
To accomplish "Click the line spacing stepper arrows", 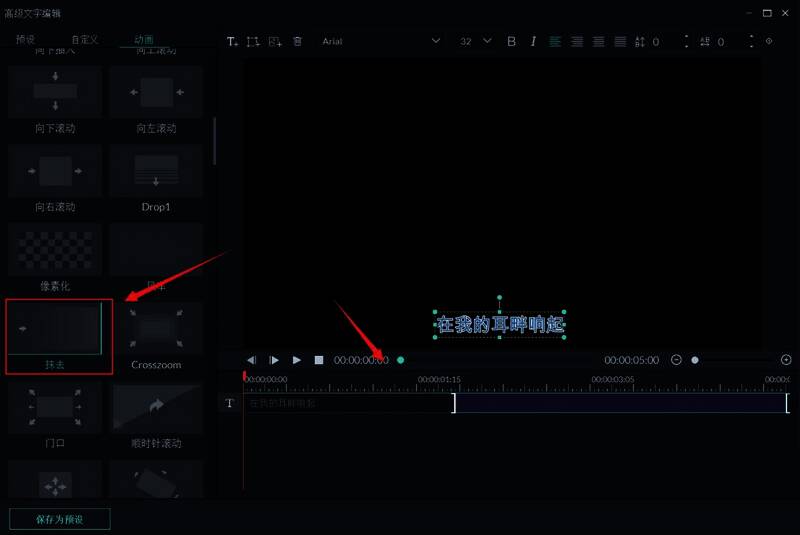I will (687, 42).
